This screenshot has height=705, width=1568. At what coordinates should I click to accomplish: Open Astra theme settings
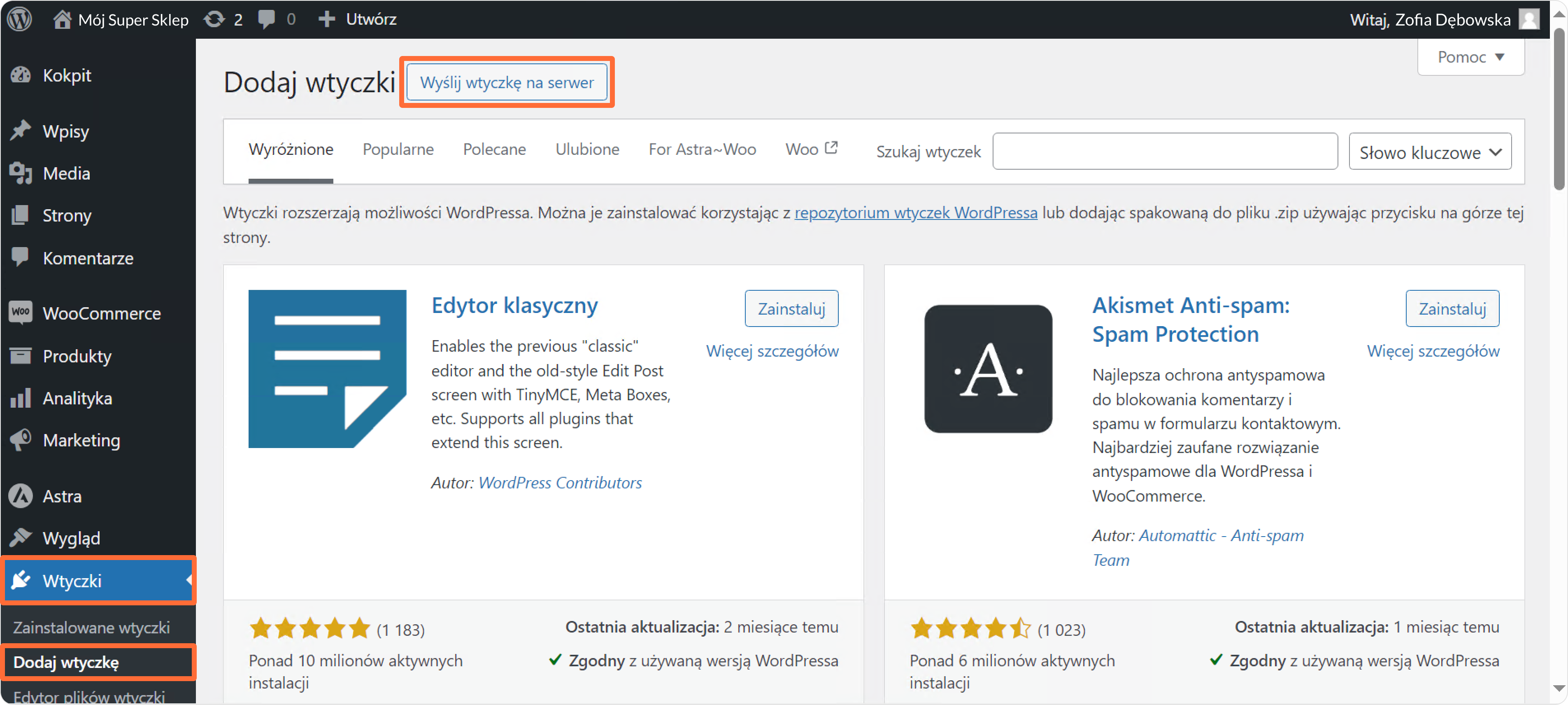(61, 496)
